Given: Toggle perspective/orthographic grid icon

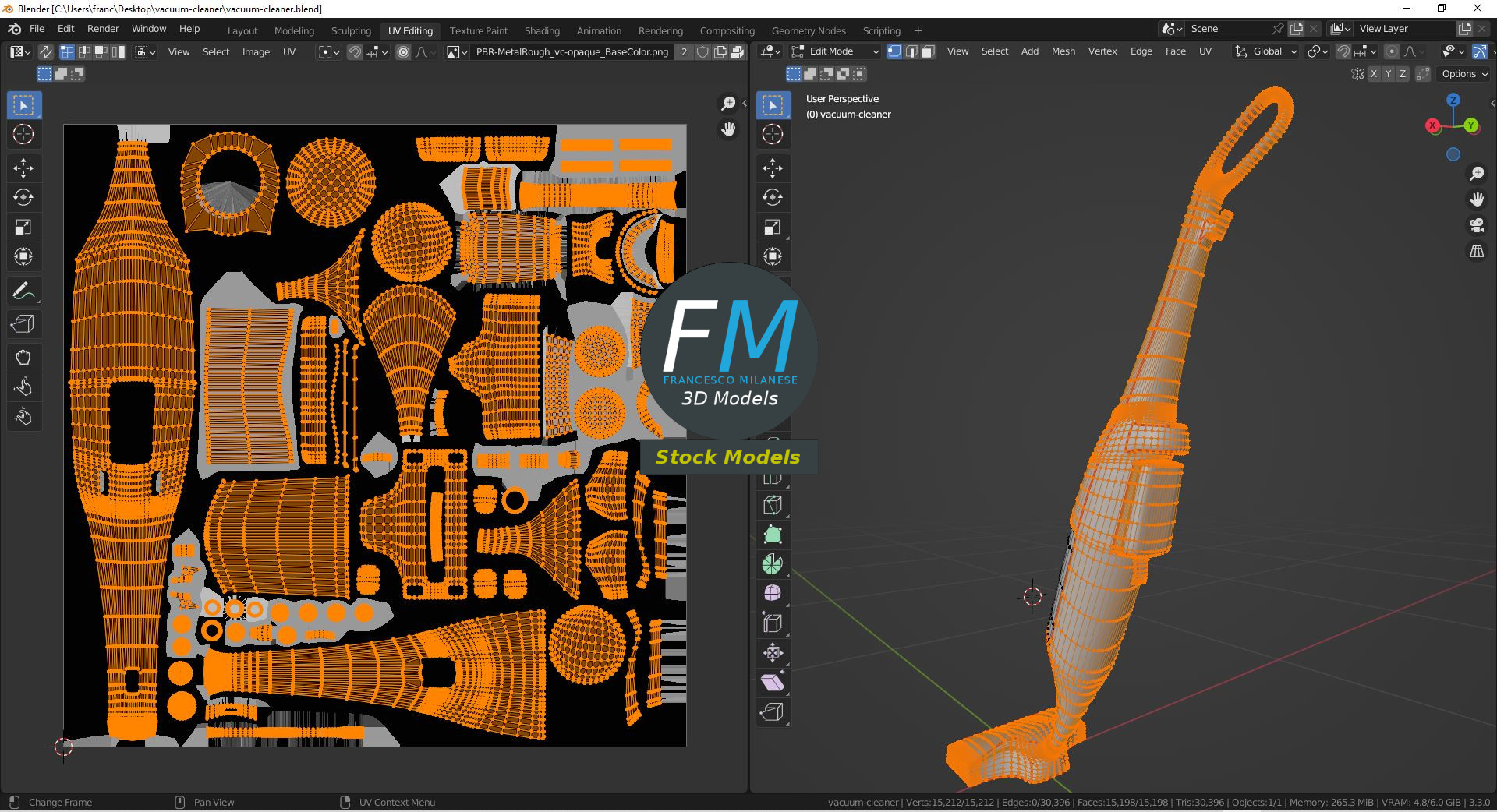Looking at the screenshot, I should click(x=1477, y=252).
